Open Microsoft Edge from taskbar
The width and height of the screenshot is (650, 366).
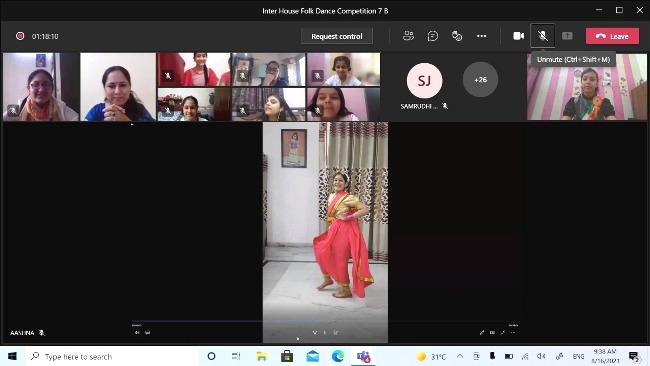(338, 356)
